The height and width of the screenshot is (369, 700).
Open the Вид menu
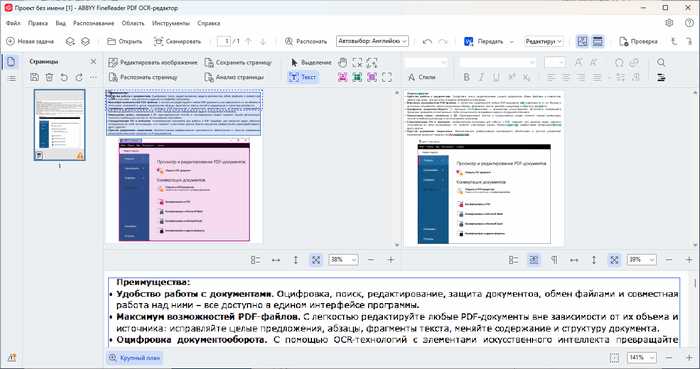click(61, 23)
